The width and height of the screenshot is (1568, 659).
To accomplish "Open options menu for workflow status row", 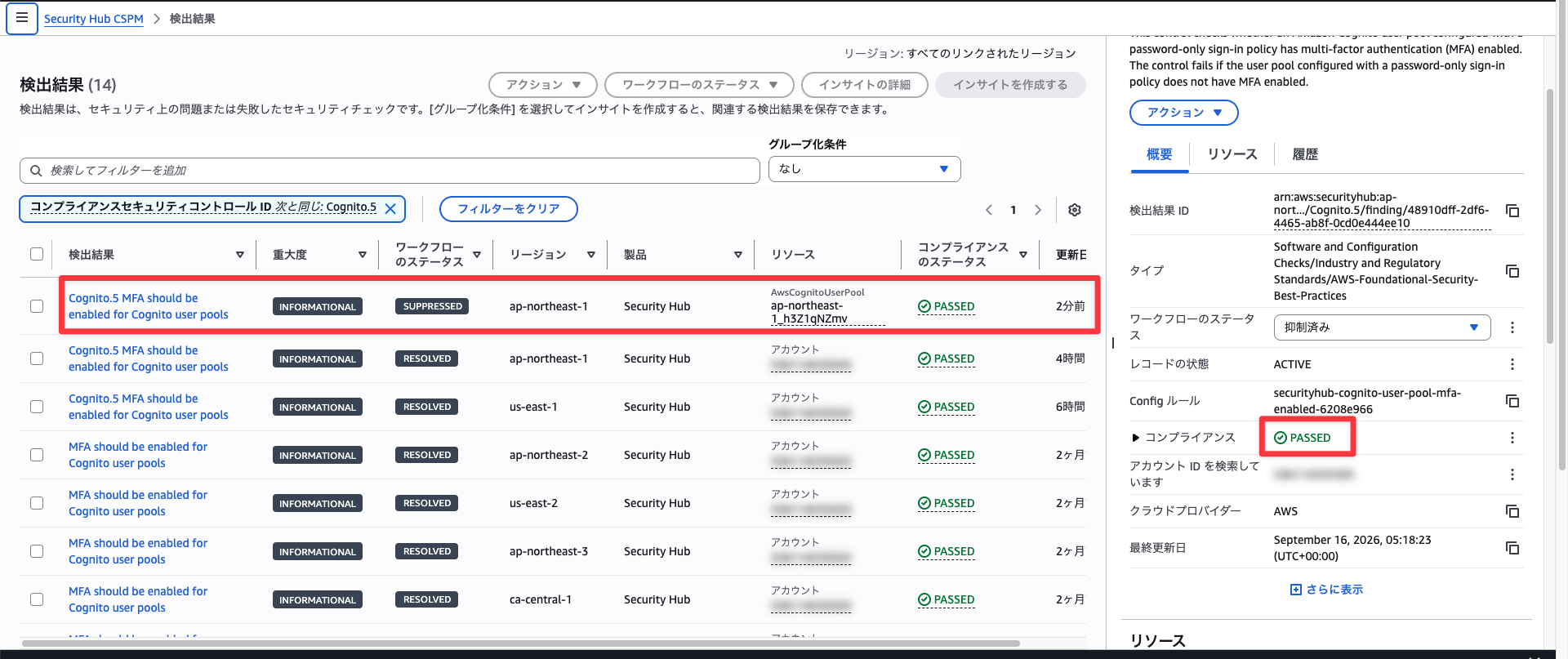I will [x=1512, y=327].
